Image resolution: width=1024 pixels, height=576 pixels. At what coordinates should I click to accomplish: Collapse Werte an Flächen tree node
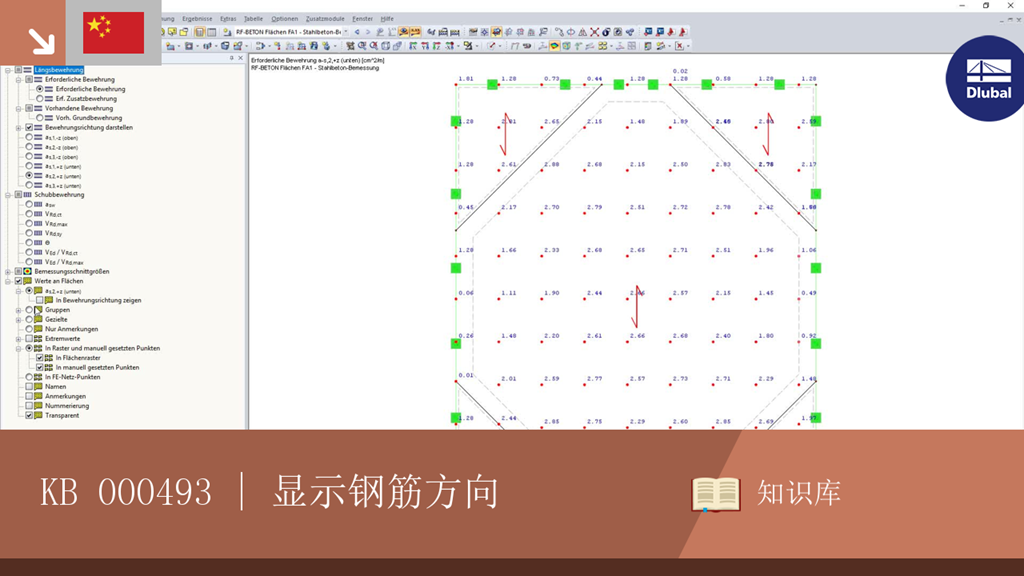coord(8,281)
